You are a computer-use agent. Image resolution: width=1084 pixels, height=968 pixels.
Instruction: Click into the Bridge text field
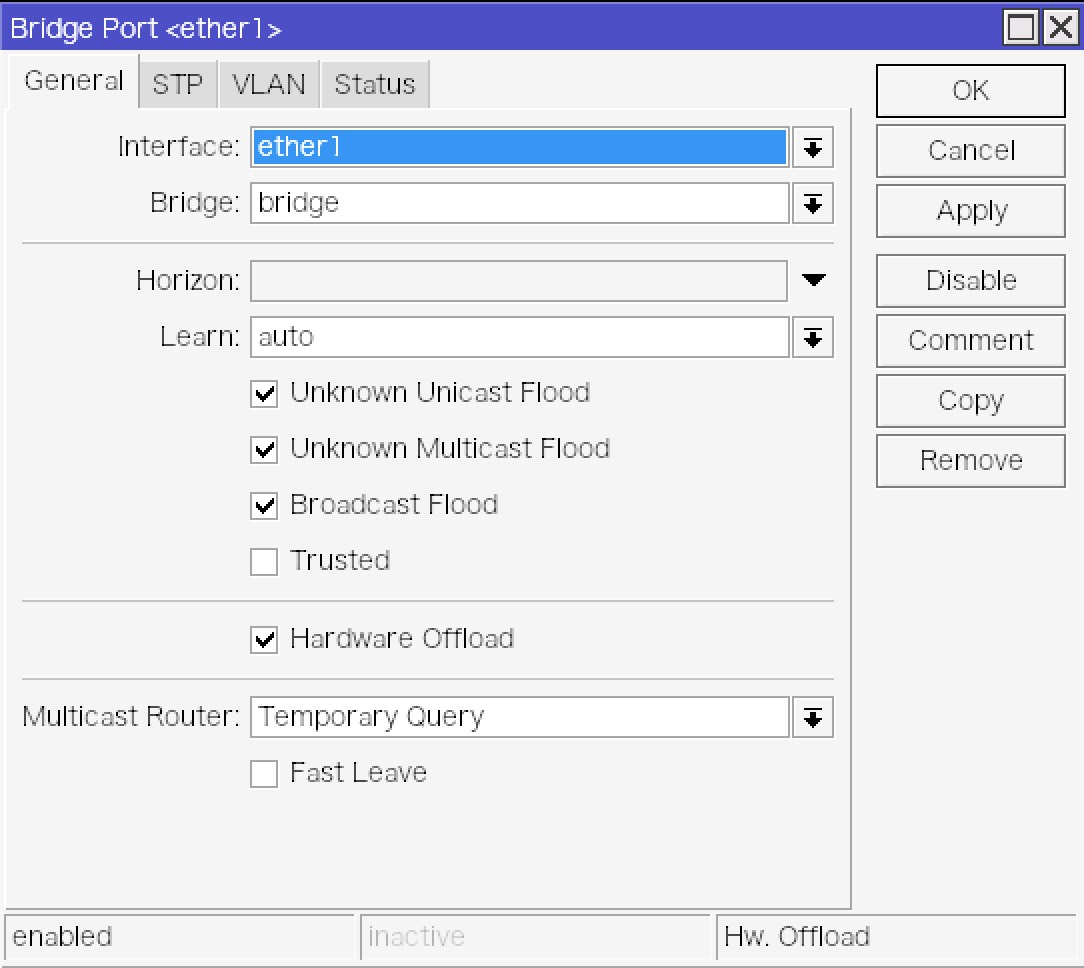tap(518, 204)
